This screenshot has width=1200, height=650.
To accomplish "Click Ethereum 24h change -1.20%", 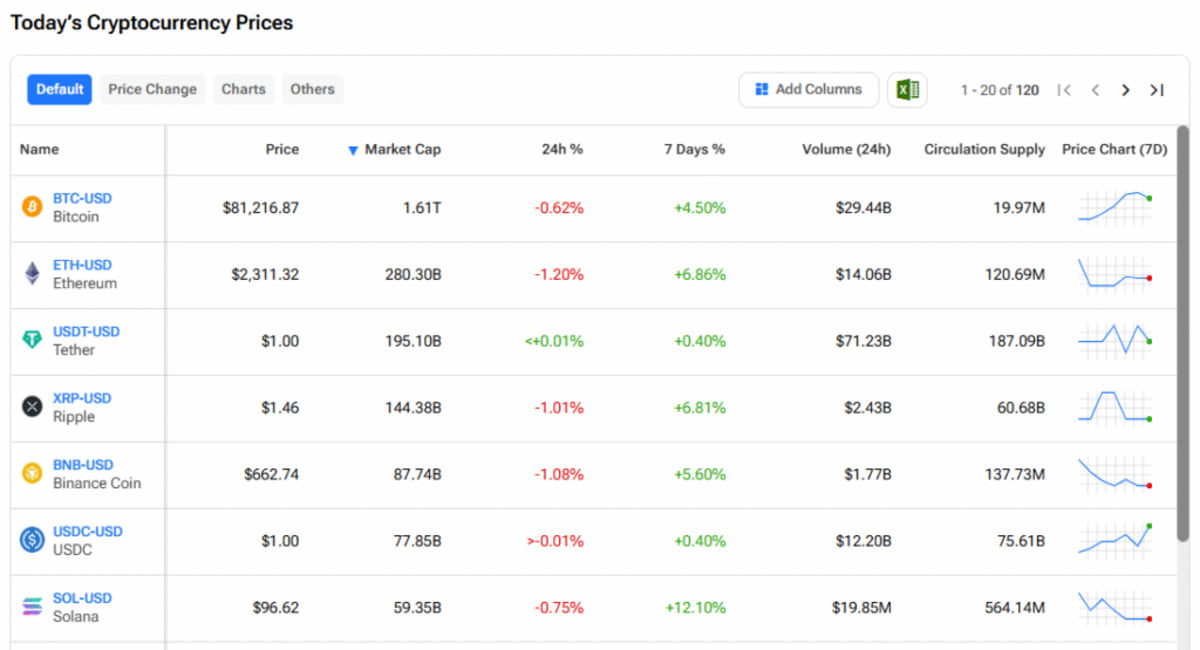I will tap(559, 274).
